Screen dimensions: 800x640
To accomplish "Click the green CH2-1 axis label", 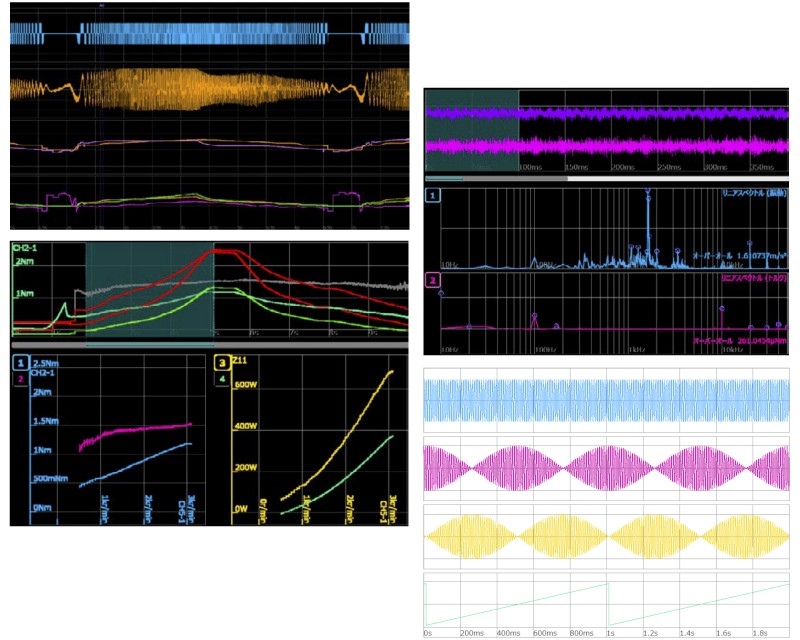I will pyautogui.click(x=25, y=248).
